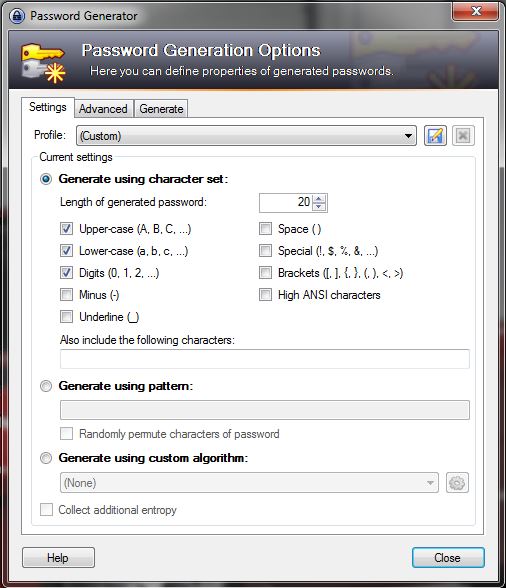
Task: Click the custom algorithm settings gear icon
Action: click(457, 483)
